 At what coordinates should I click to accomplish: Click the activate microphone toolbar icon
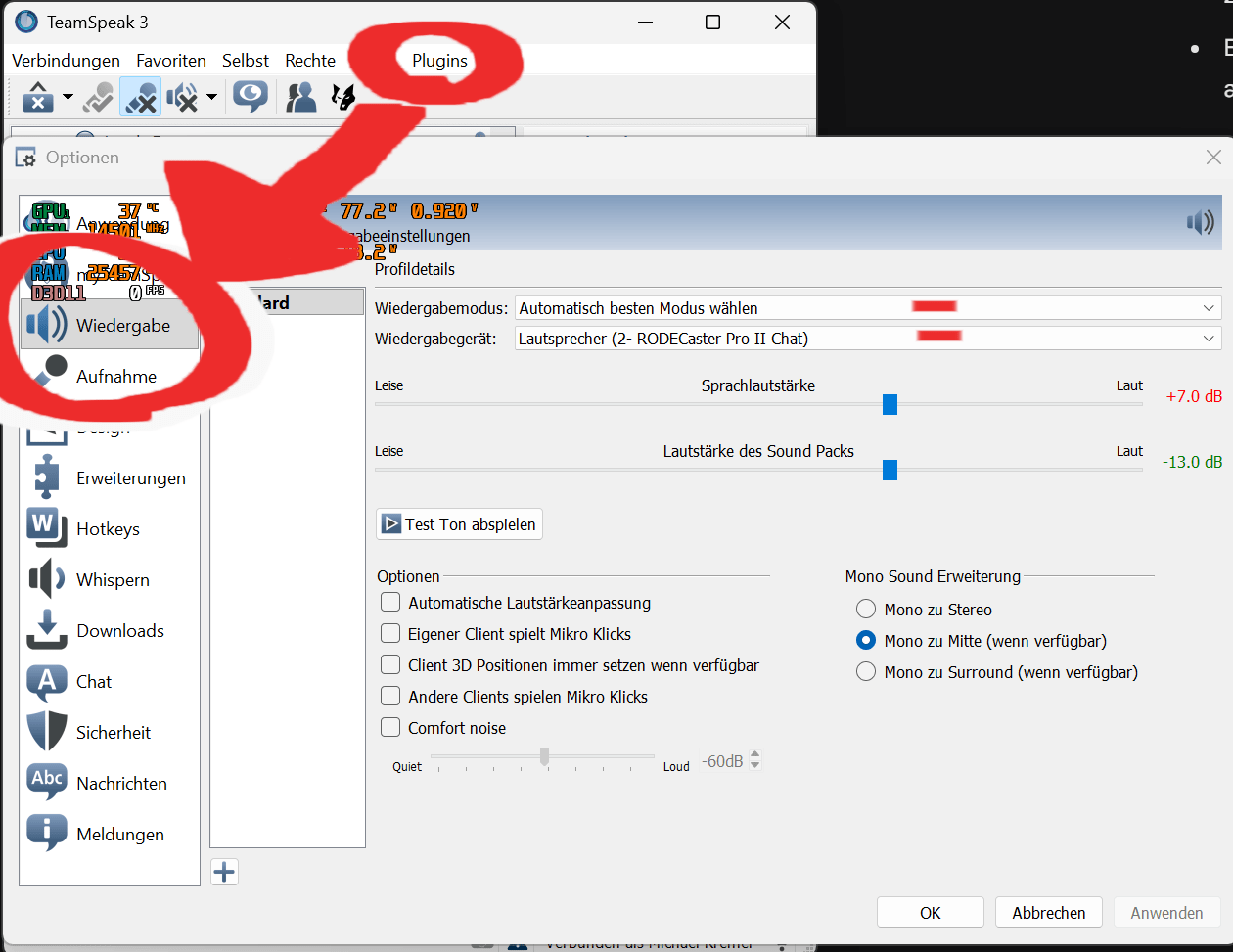(x=99, y=97)
